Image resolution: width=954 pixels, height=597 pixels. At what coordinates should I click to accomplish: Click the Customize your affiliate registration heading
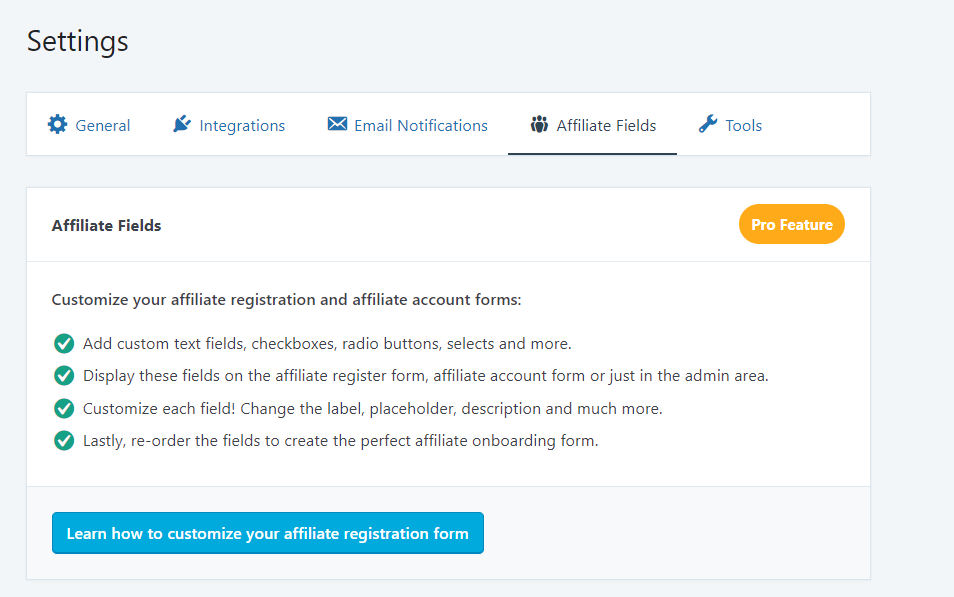click(x=287, y=300)
